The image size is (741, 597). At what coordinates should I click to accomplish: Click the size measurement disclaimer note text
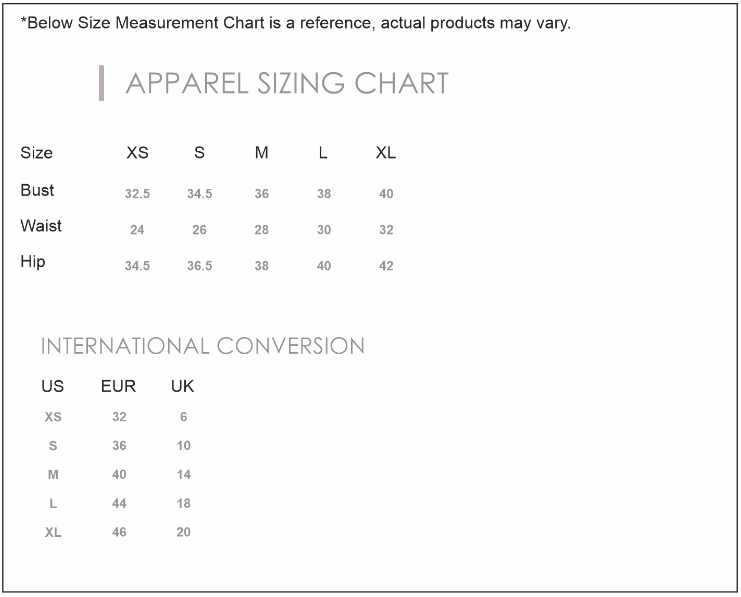296,23
